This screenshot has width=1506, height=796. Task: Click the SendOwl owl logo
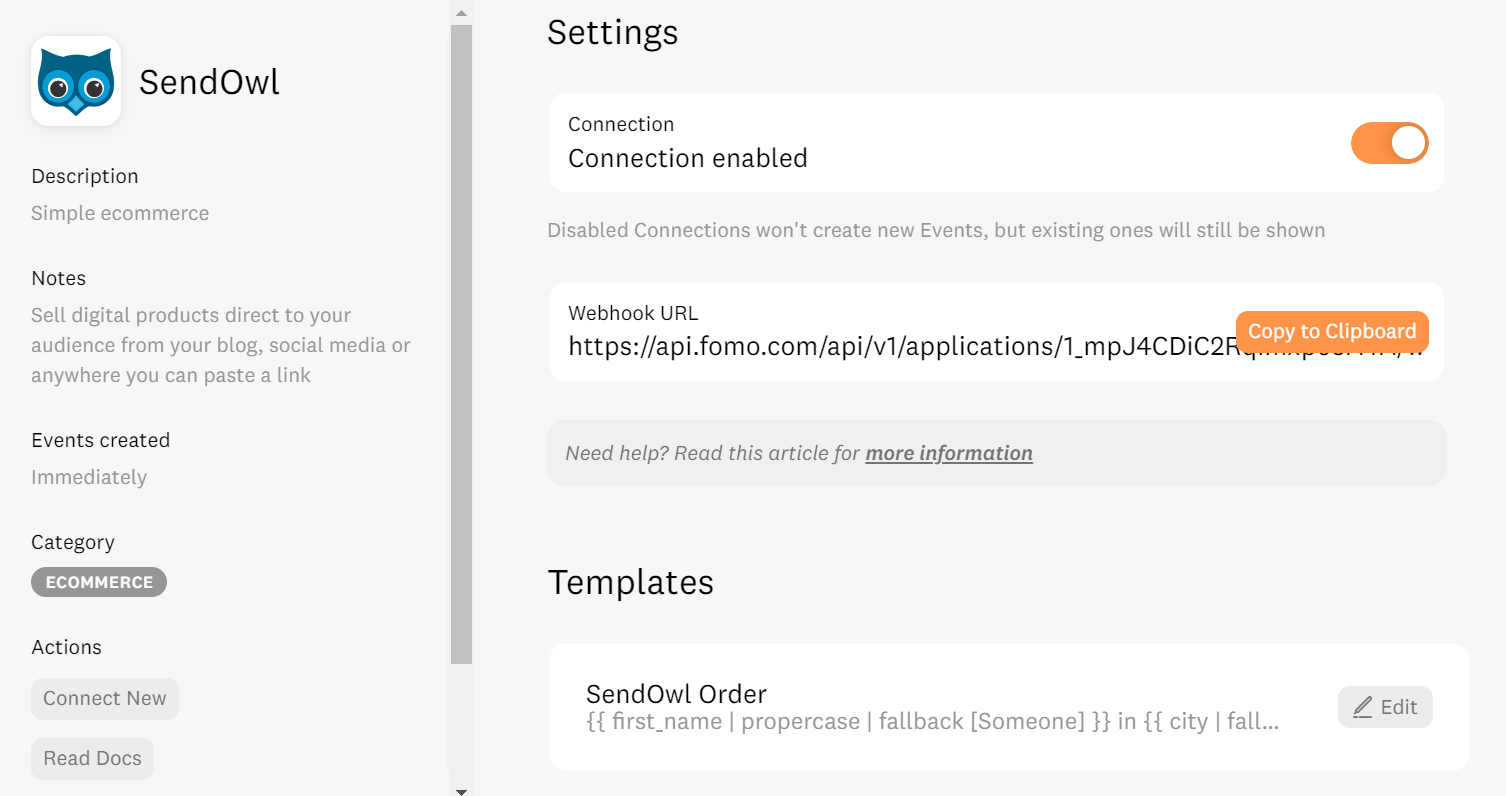coord(76,82)
